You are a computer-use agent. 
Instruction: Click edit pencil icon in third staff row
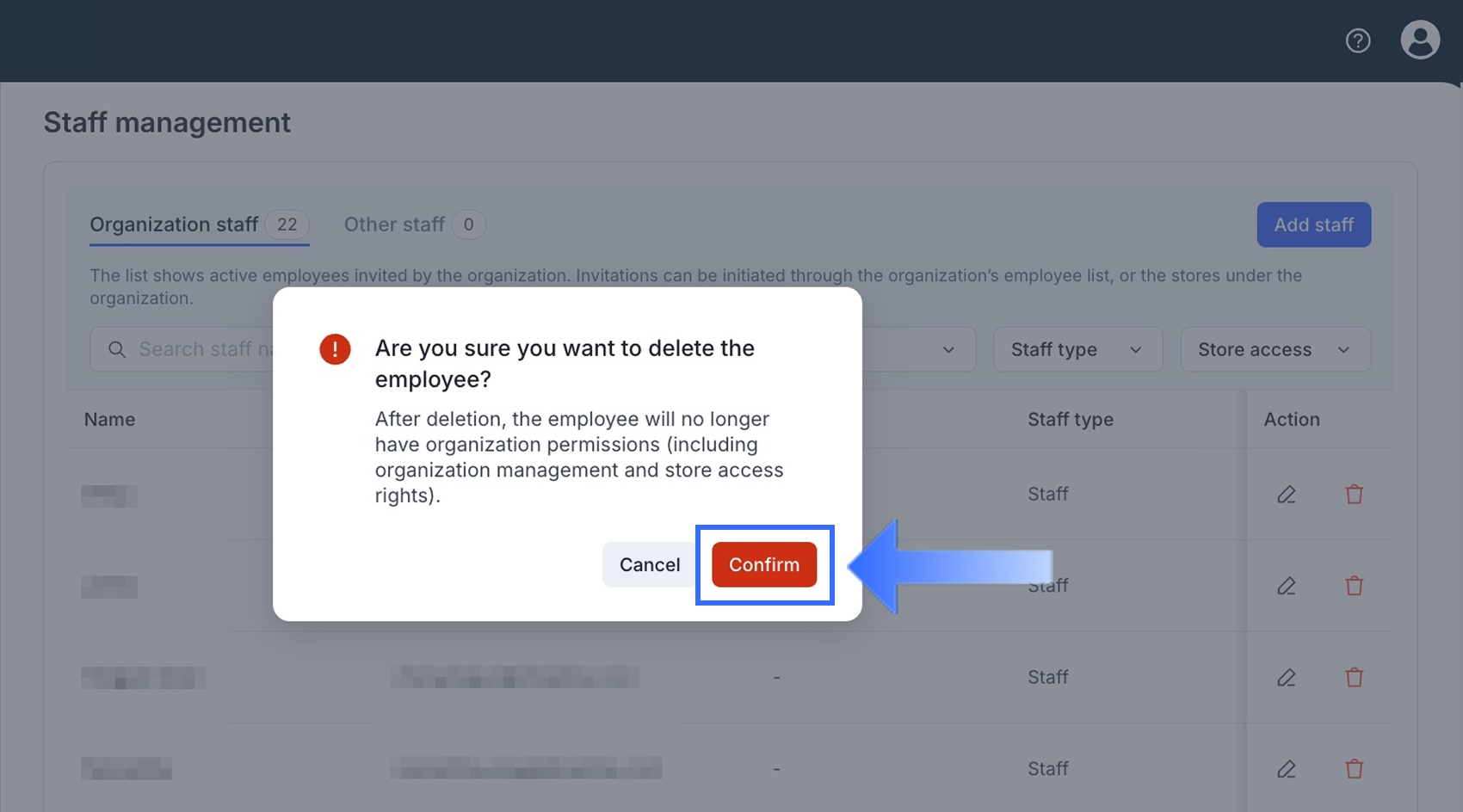point(1287,678)
